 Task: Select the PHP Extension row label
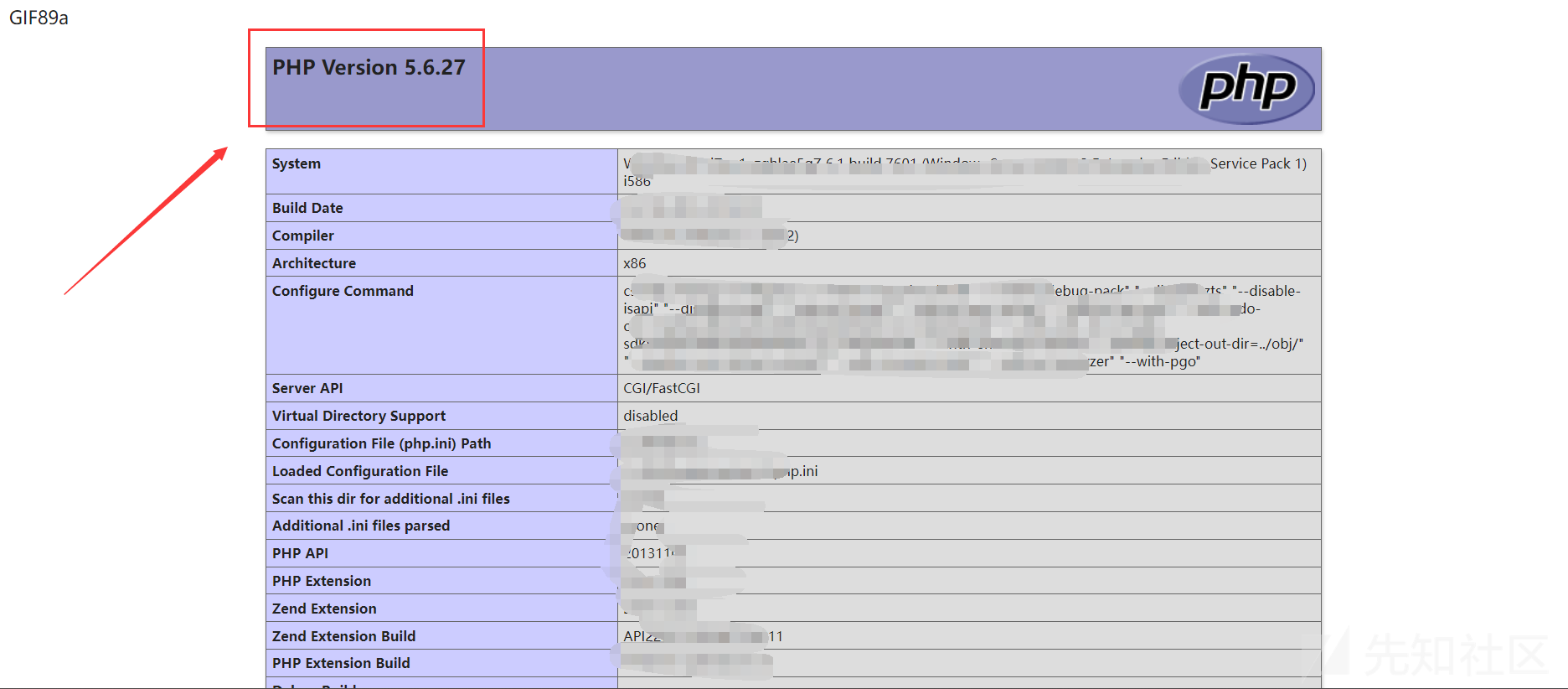click(x=322, y=581)
